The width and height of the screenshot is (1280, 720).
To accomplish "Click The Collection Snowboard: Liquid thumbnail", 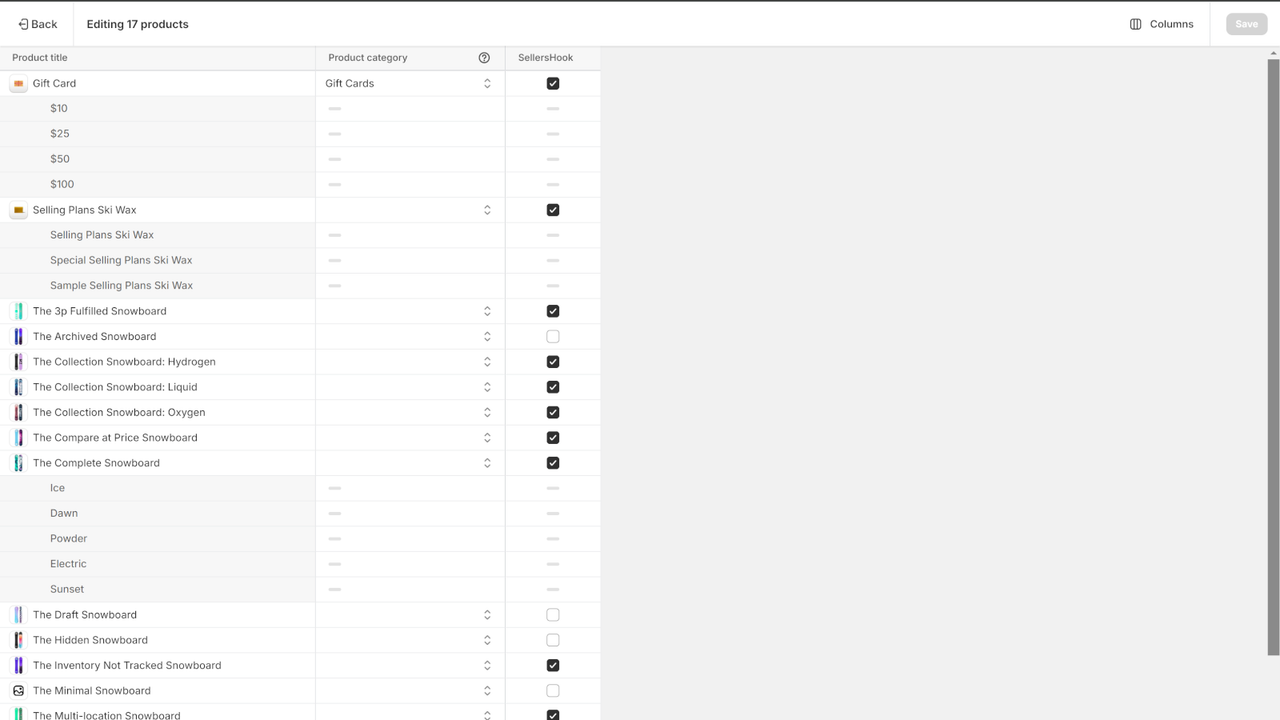I will coord(18,387).
